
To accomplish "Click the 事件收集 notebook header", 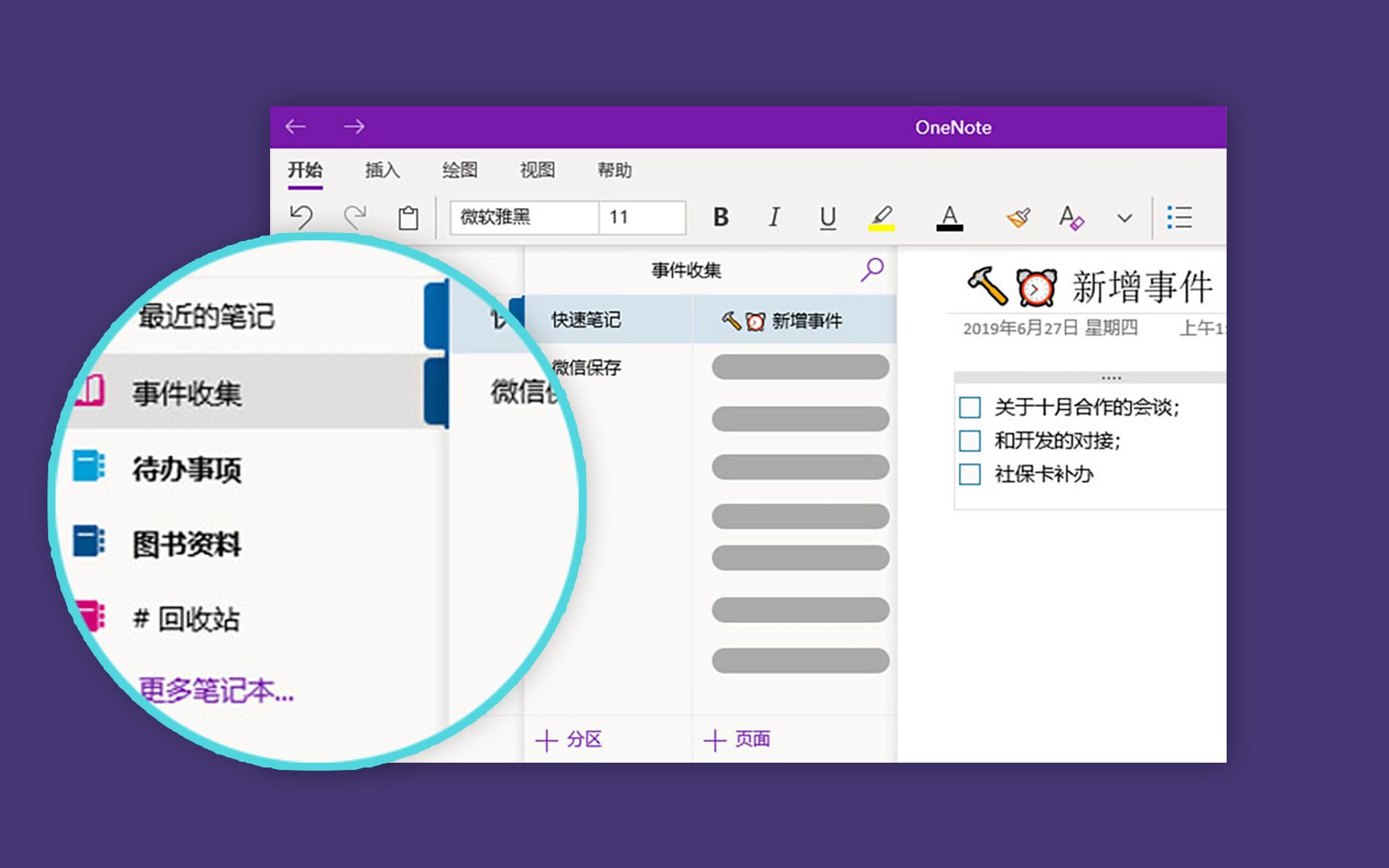I will 686,270.
